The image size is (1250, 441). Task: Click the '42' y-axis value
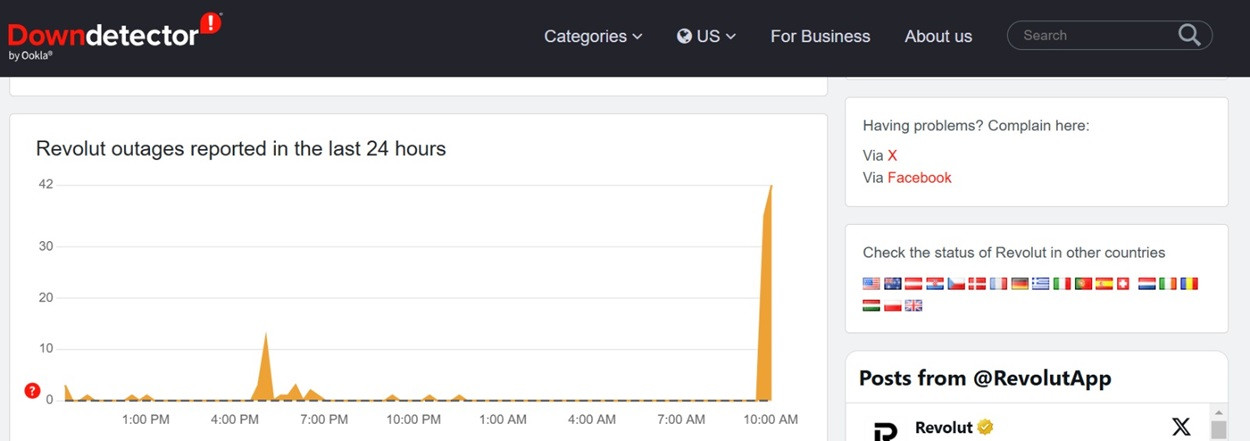pos(45,184)
